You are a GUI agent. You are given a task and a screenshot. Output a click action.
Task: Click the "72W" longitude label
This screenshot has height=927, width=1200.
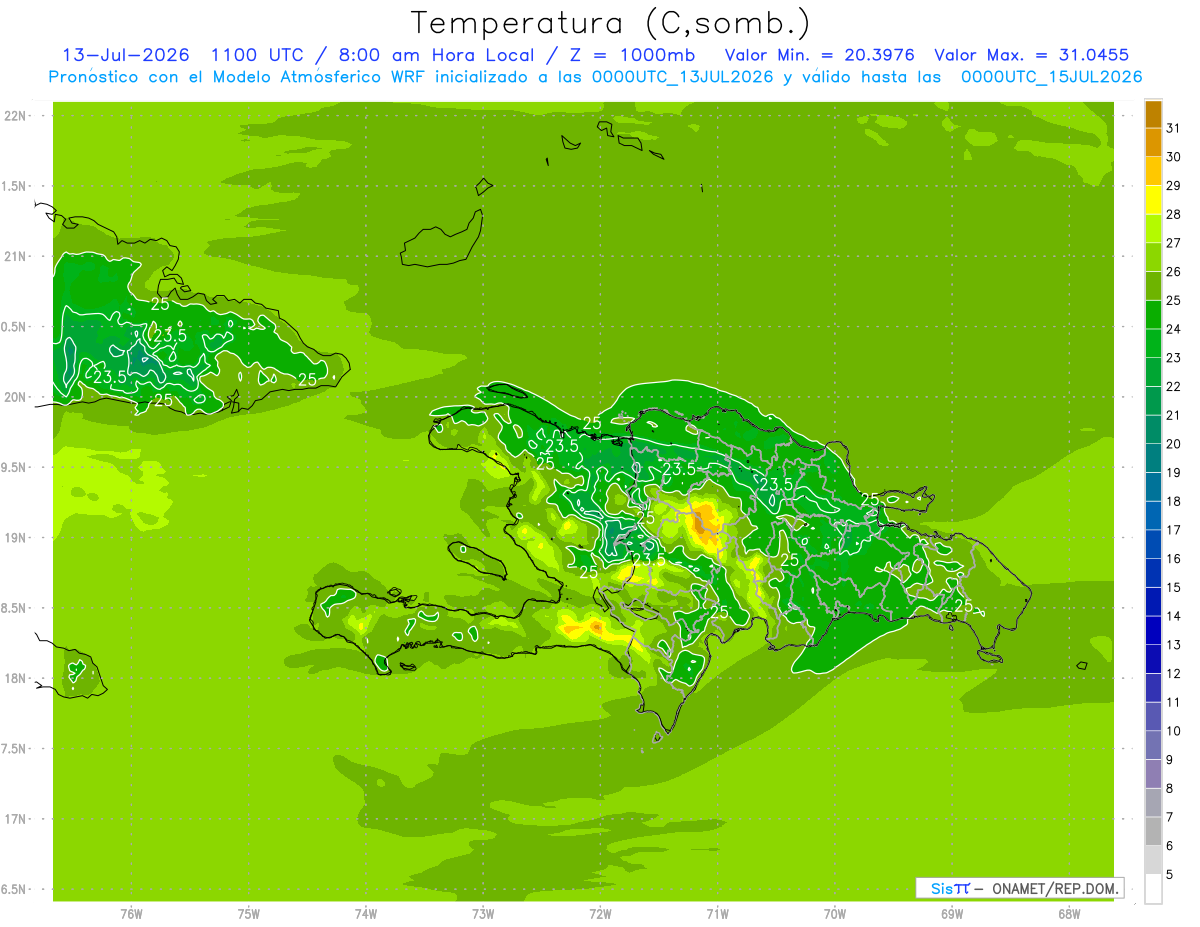pos(601,913)
